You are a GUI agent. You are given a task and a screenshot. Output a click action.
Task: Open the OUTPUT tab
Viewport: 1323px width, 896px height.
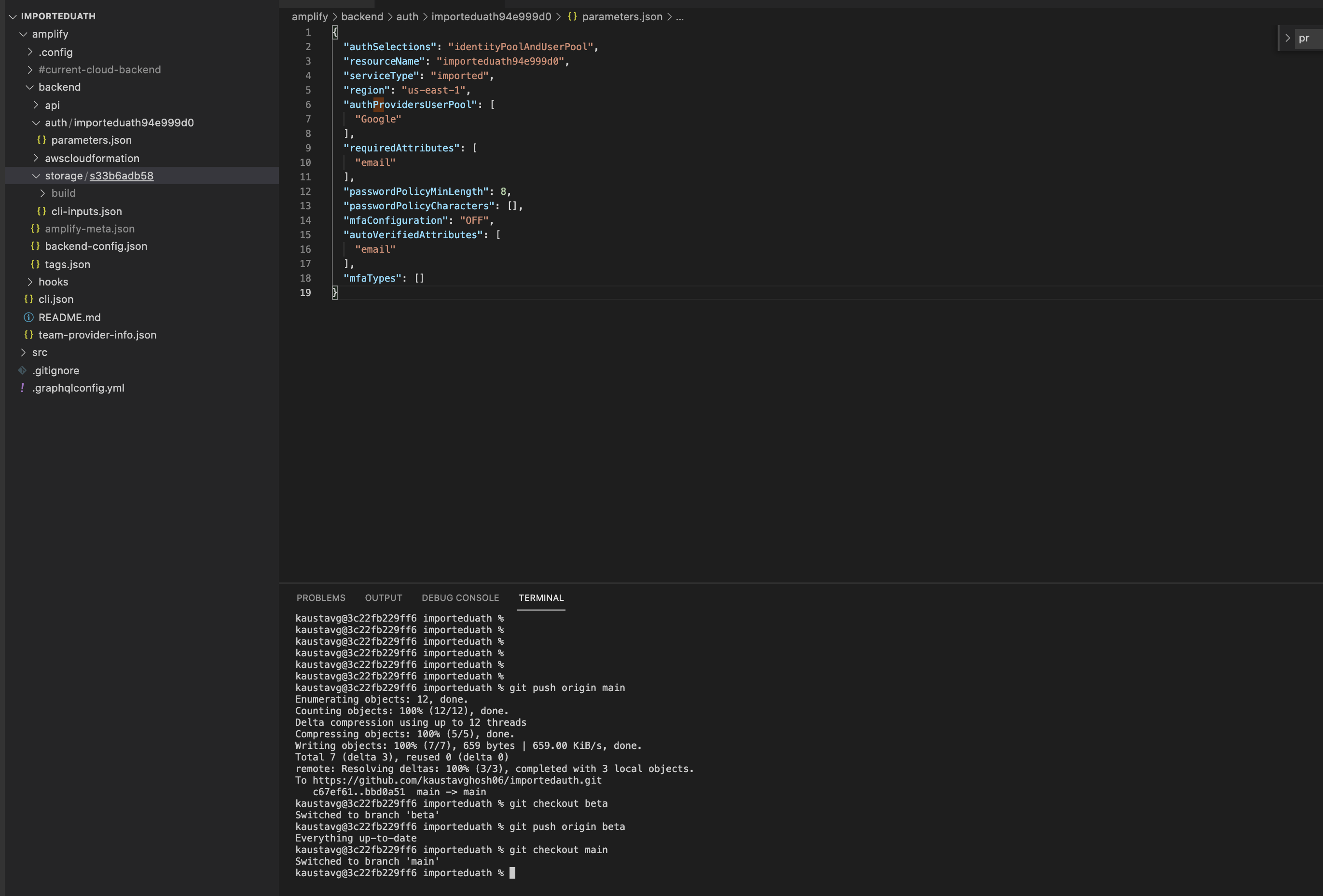[383, 598]
